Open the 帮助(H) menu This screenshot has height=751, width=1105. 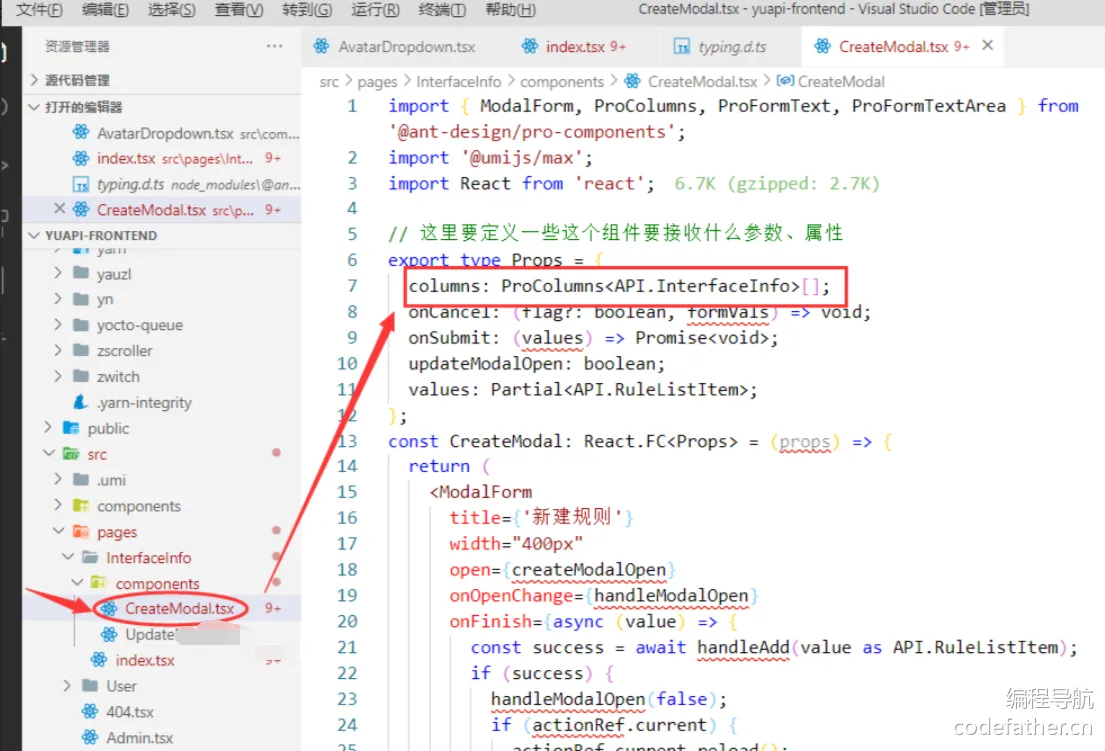[x=510, y=10]
